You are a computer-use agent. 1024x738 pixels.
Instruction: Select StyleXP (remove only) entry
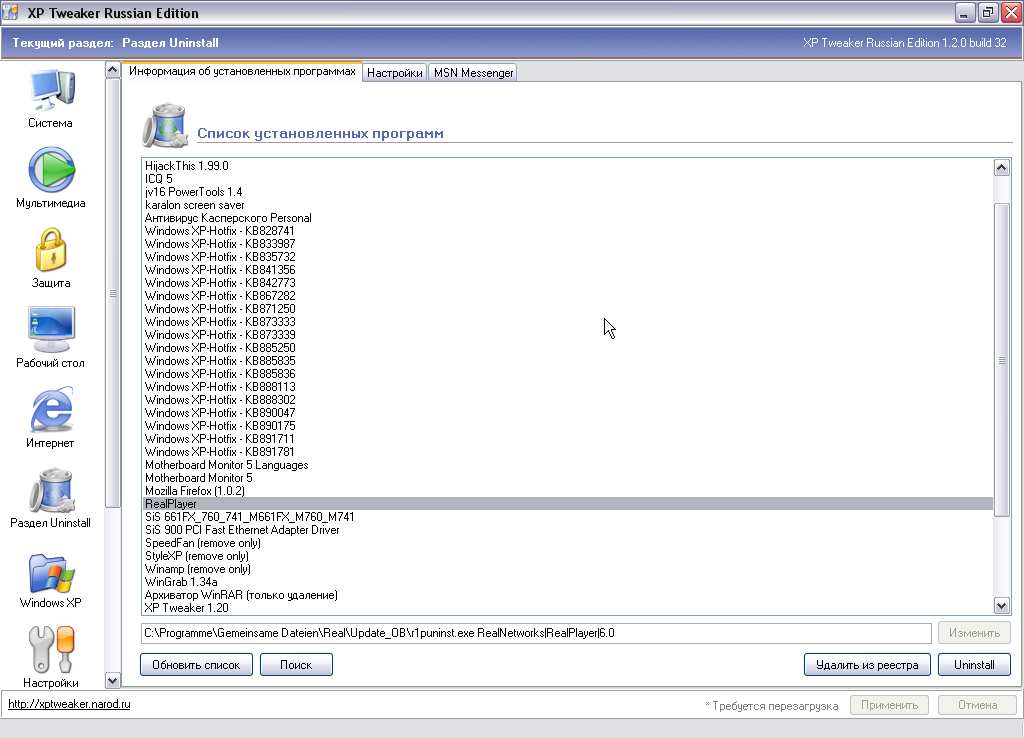[x=567, y=556]
